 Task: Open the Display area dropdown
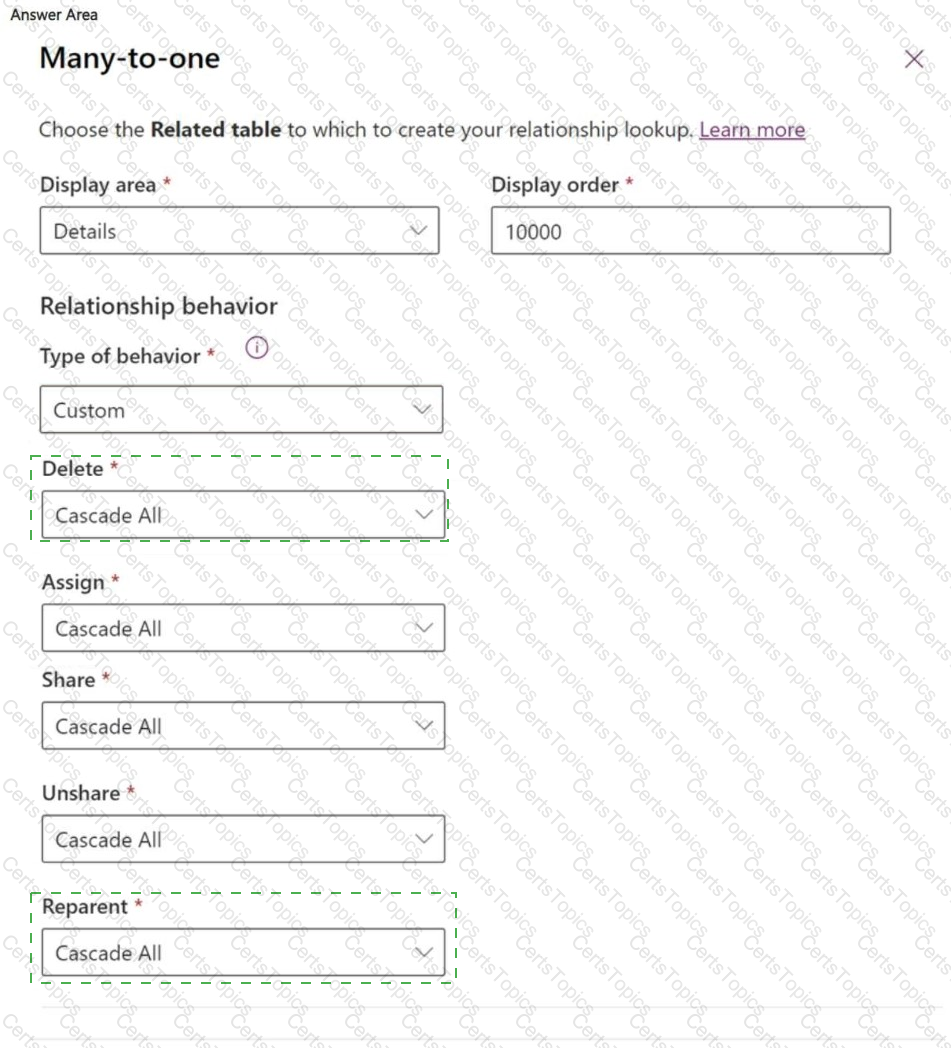click(238, 231)
